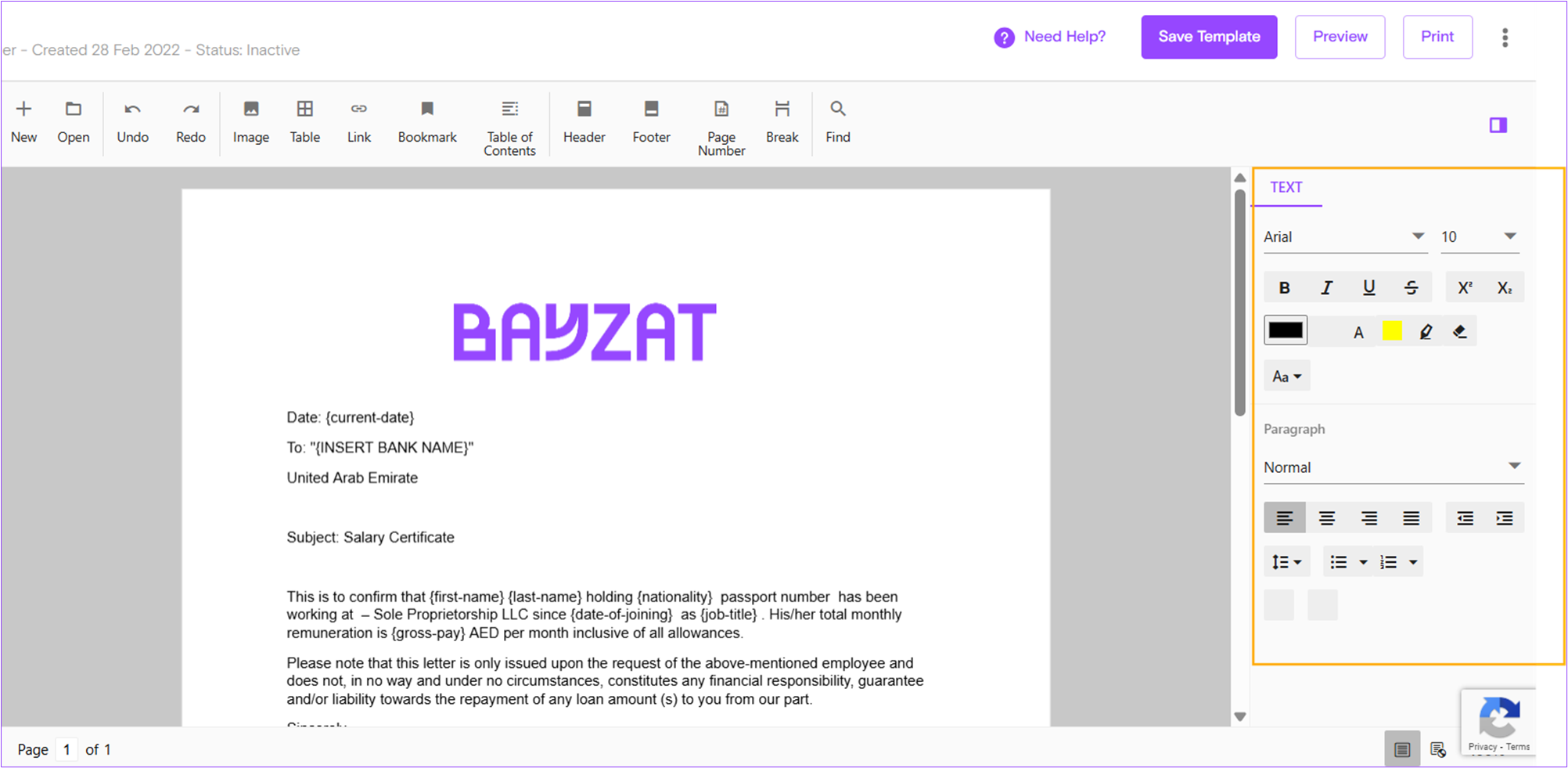Viewport: 1568px width, 768px height.
Task: Open the font size 10 dropdown
Action: [1480, 236]
